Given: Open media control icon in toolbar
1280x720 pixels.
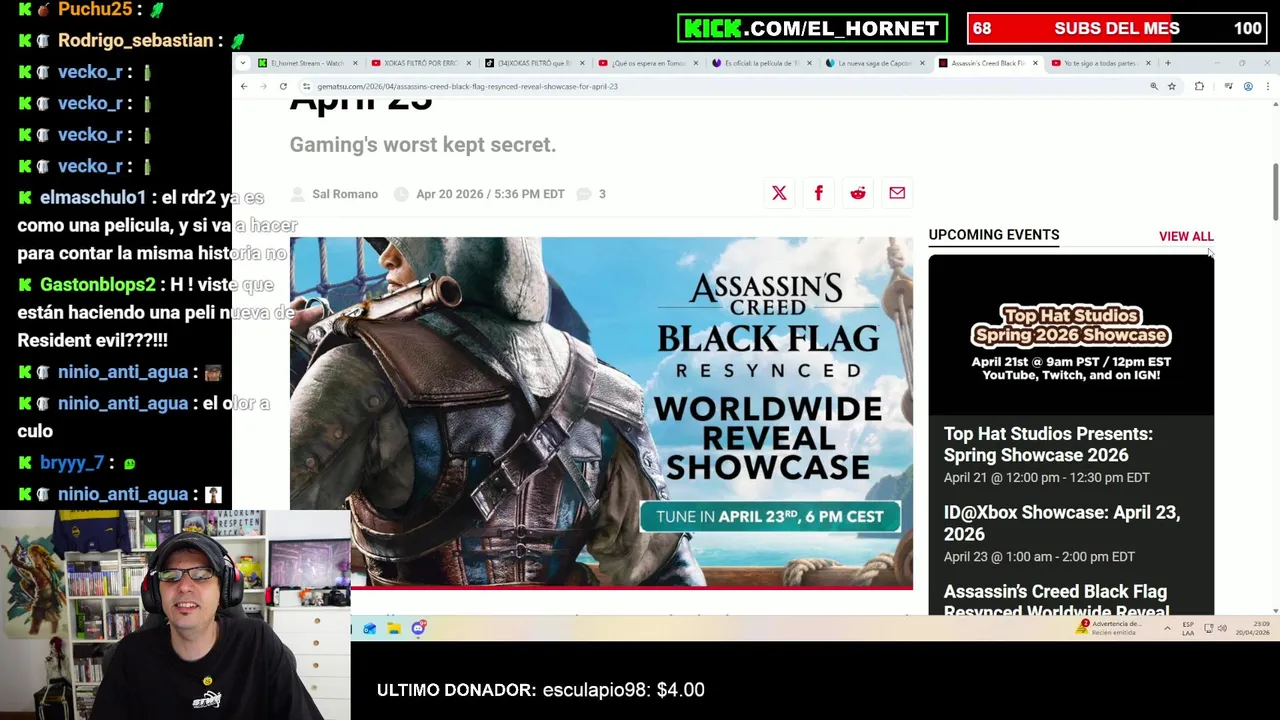Looking at the screenshot, I should point(1228,86).
